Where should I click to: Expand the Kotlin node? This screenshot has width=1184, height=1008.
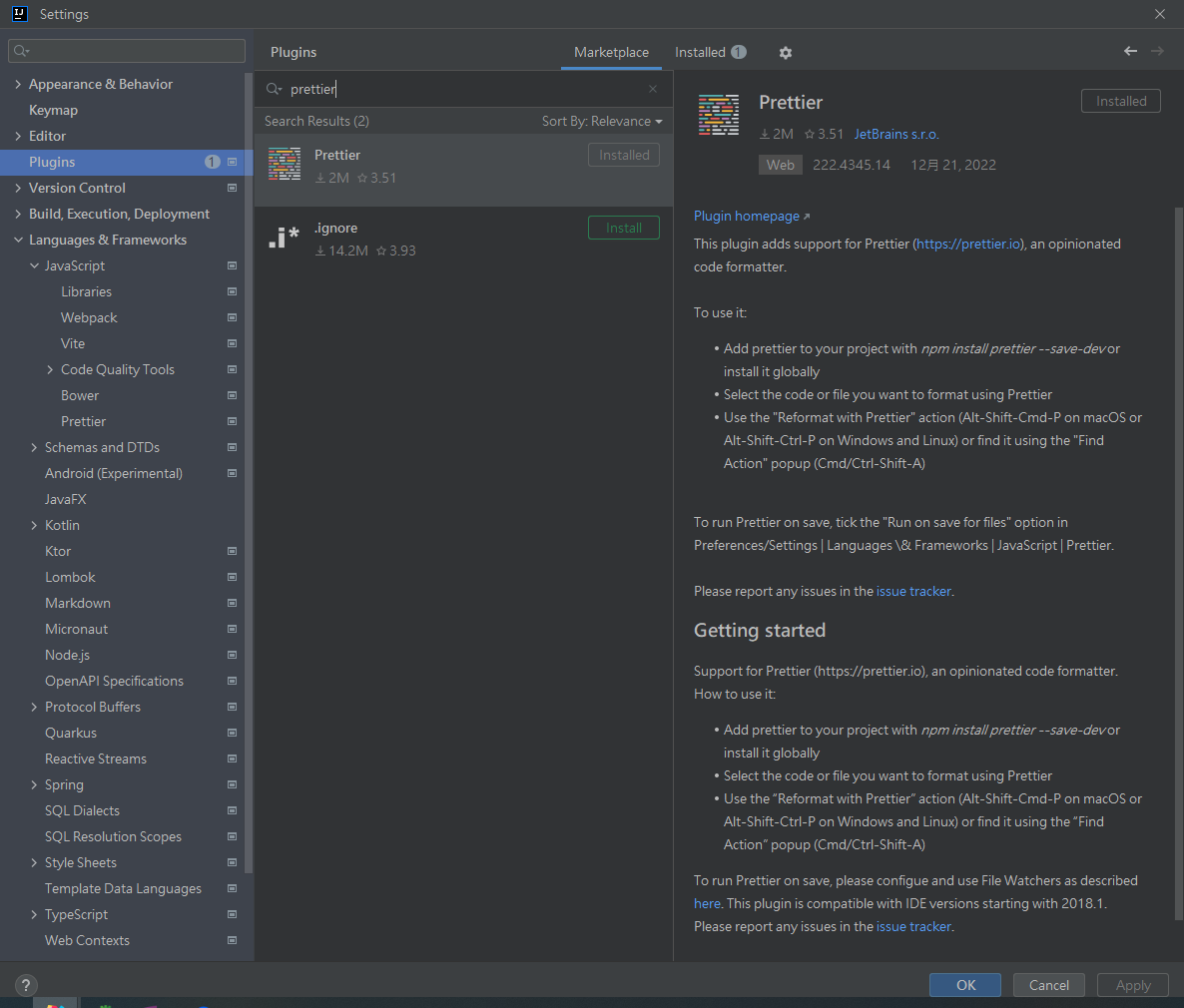(x=34, y=526)
